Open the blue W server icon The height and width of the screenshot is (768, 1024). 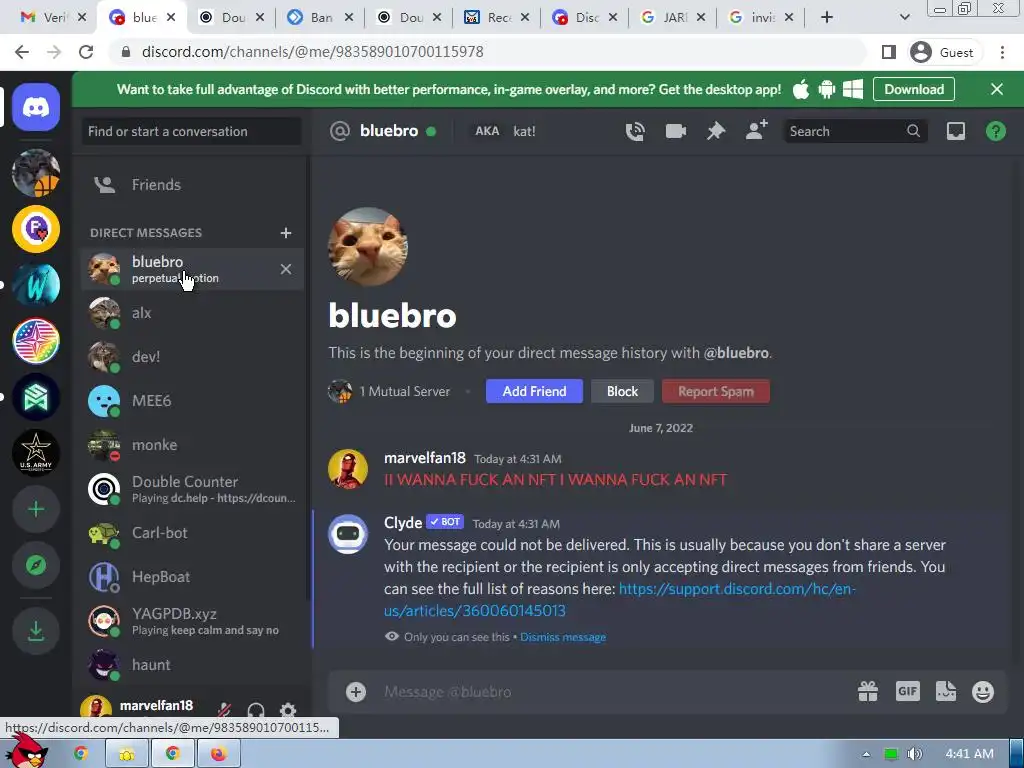(x=36, y=285)
